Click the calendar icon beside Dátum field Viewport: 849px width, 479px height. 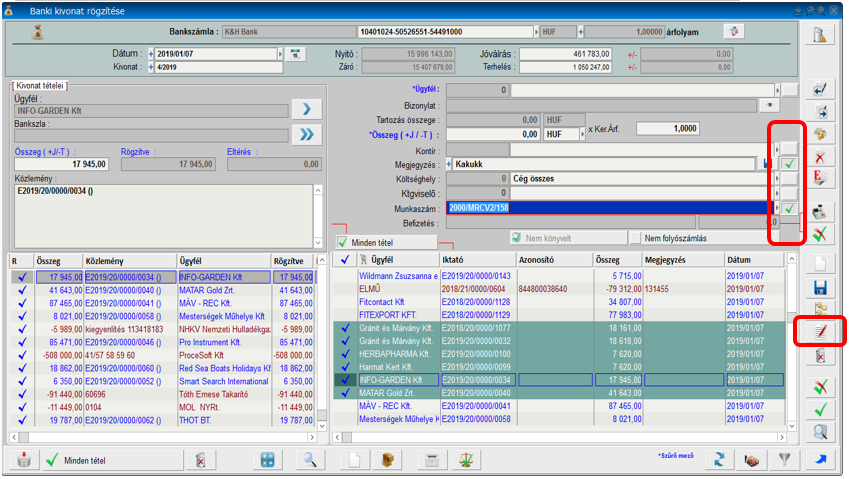pyautogui.click(x=296, y=54)
